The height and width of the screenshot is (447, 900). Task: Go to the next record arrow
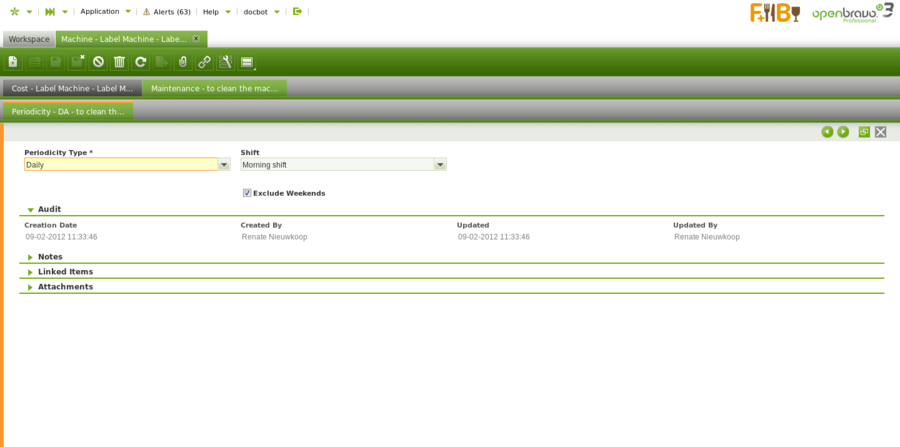[843, 132]
